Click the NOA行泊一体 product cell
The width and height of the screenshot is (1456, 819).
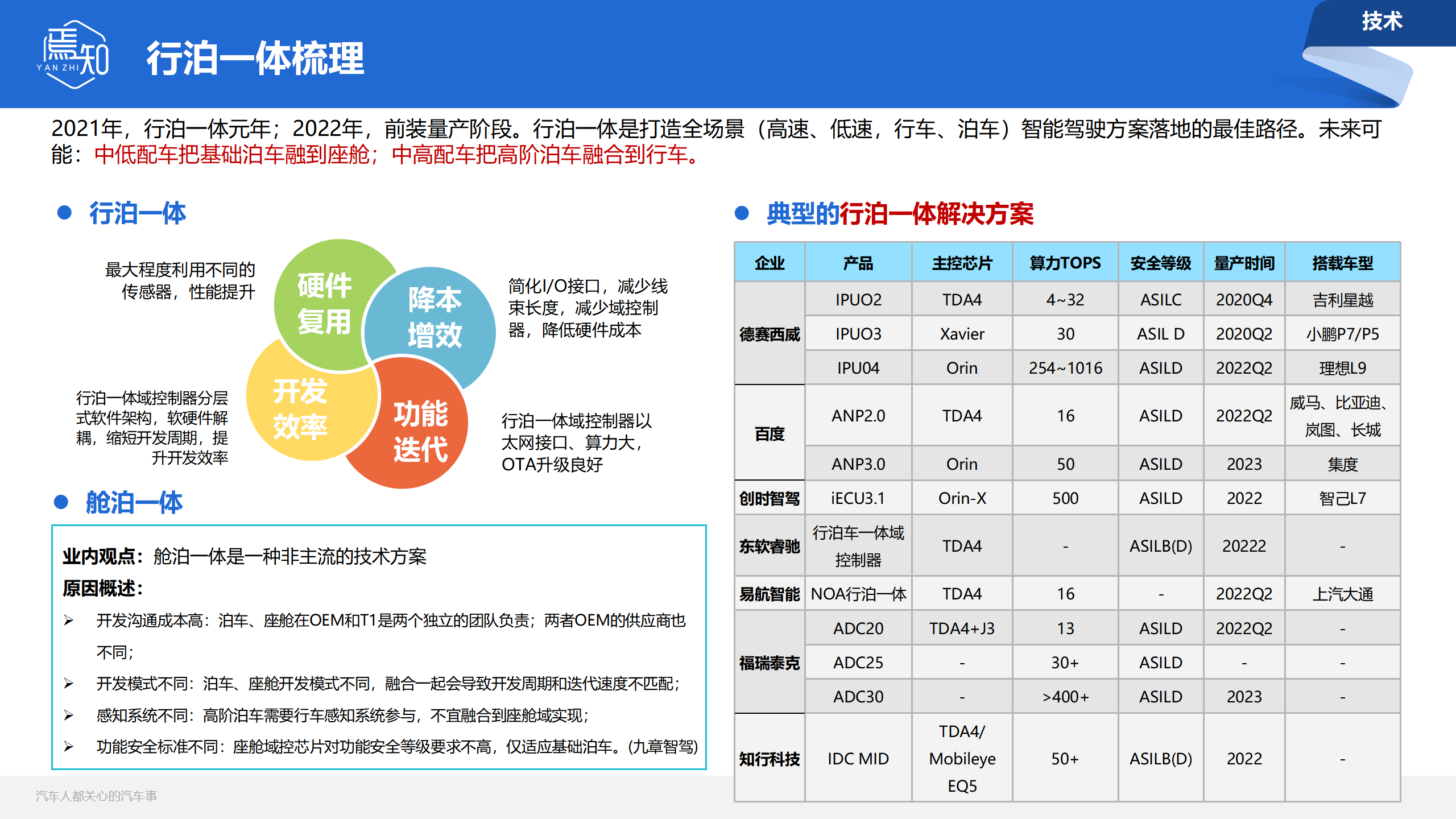(858, 594)
